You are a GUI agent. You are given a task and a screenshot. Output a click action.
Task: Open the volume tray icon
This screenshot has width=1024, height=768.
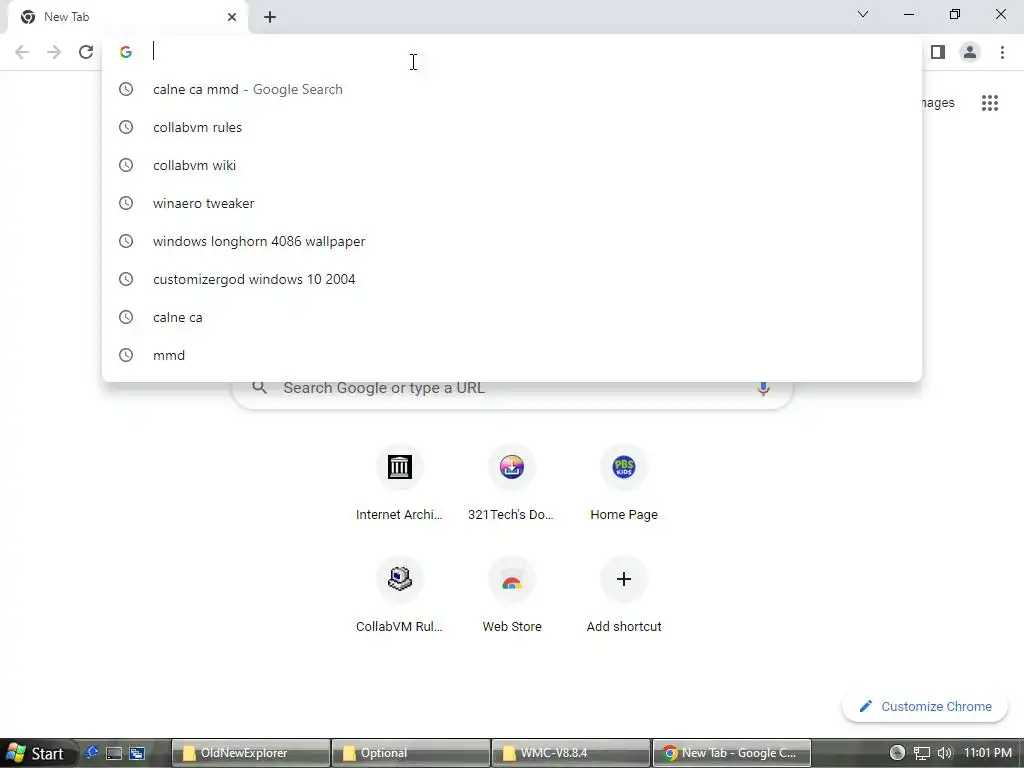coord(945,754)
